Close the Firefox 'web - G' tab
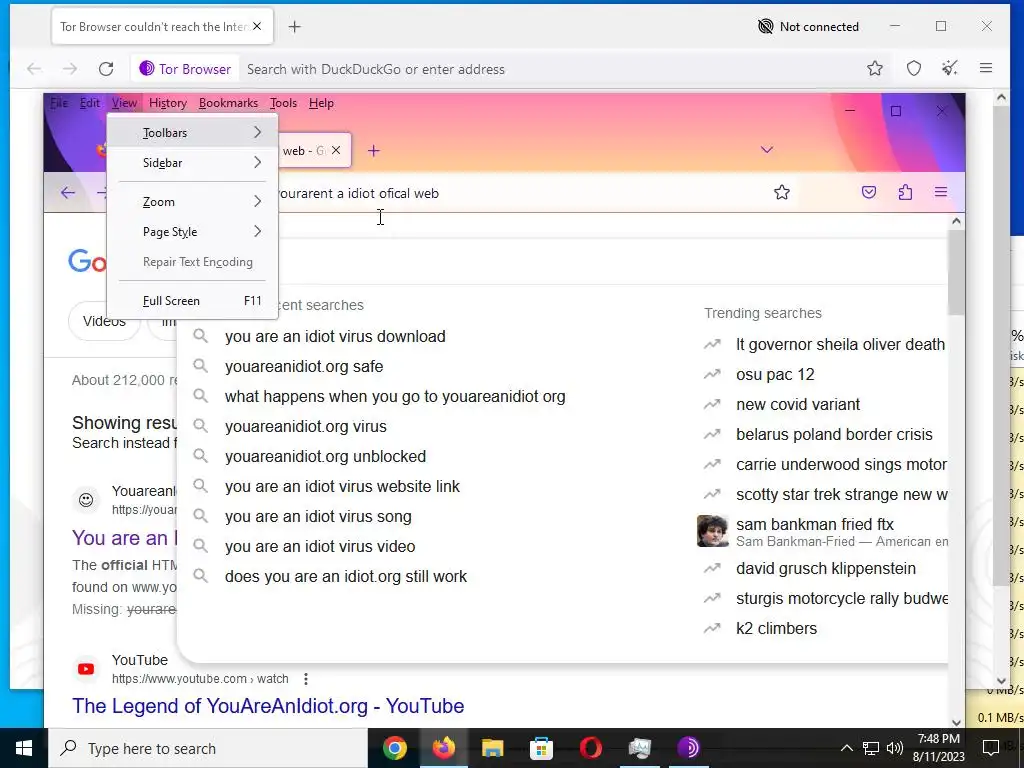This screenshot has height=768, width=1024. click(336, 150)
